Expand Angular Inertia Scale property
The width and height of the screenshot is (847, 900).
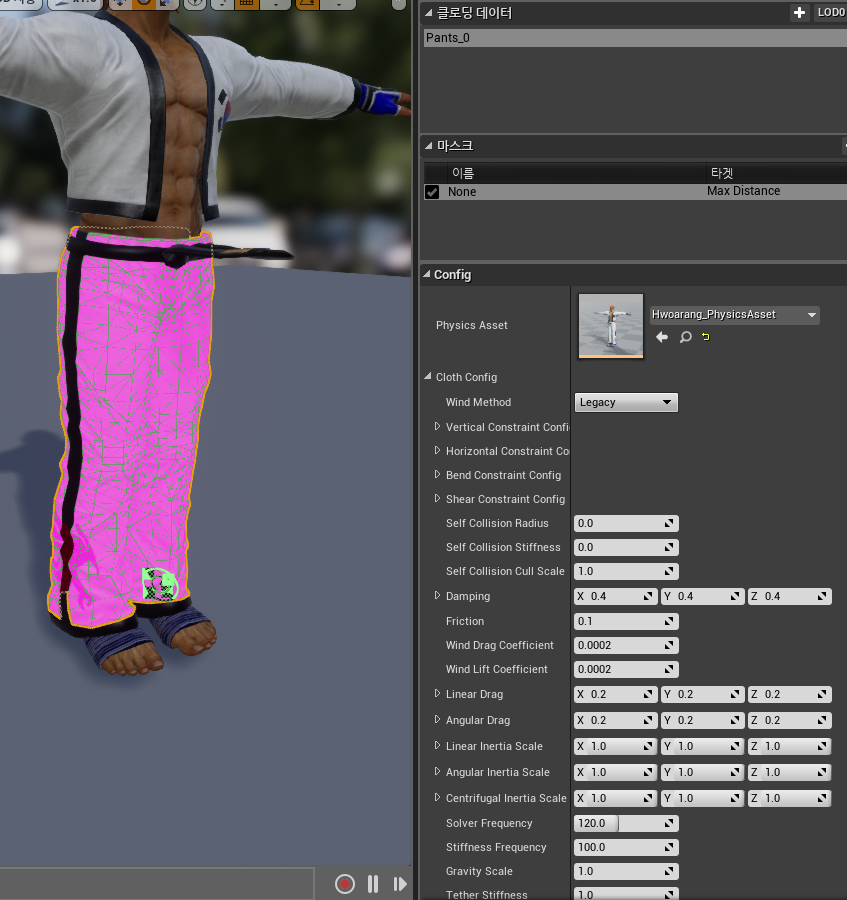tap(437, 771)
